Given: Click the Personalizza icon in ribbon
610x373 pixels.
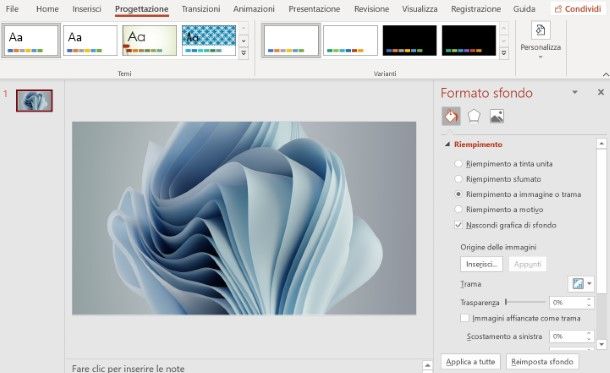Looking at the screenshot, I should pyautogui.click(x=540, y=30).
